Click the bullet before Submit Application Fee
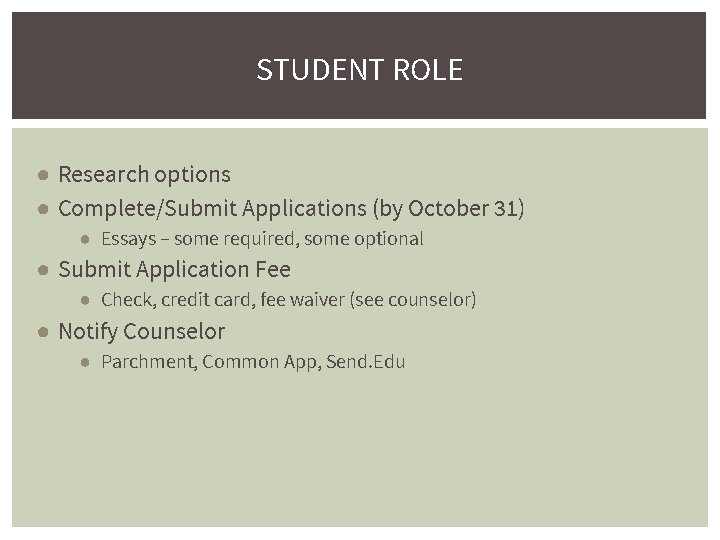The height and width of the screenshot is (540, 720). 43,270
